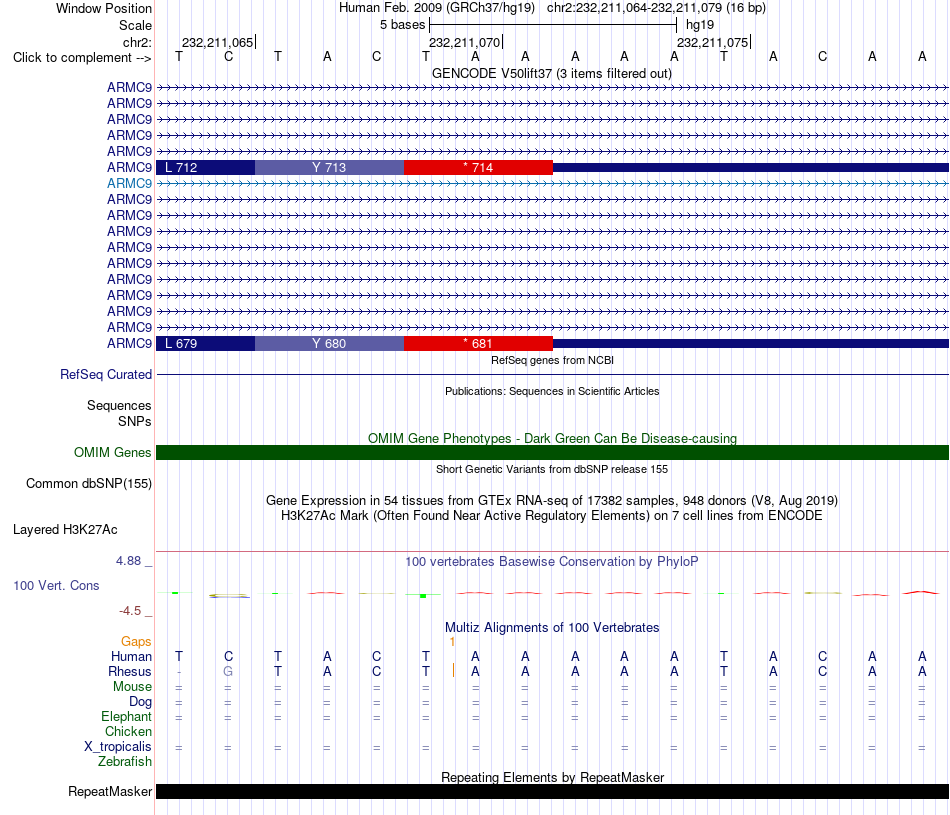Click the 100 Vert. Cons label
Viewport: 950px width, 815px height.
point(56,585)
